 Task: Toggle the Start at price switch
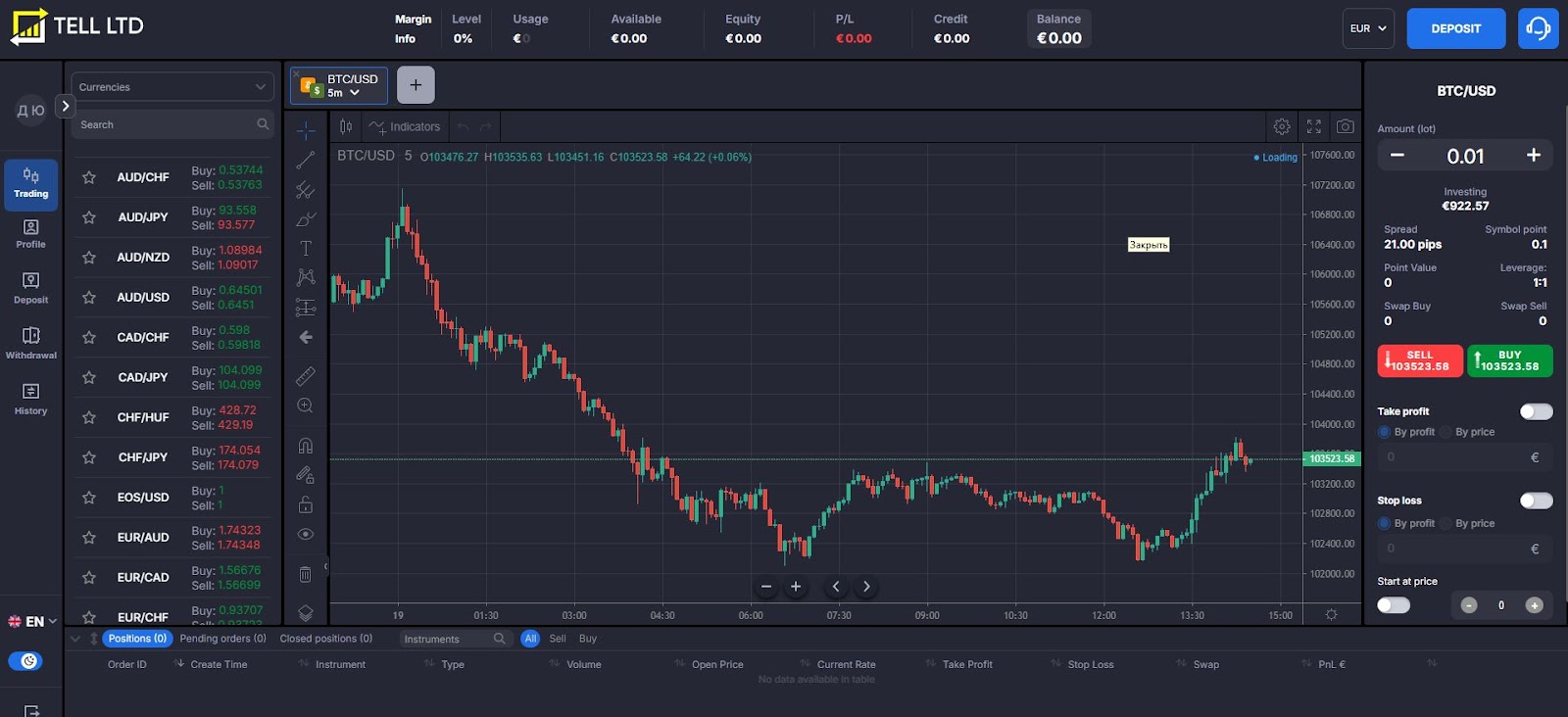click(1394, 605)
